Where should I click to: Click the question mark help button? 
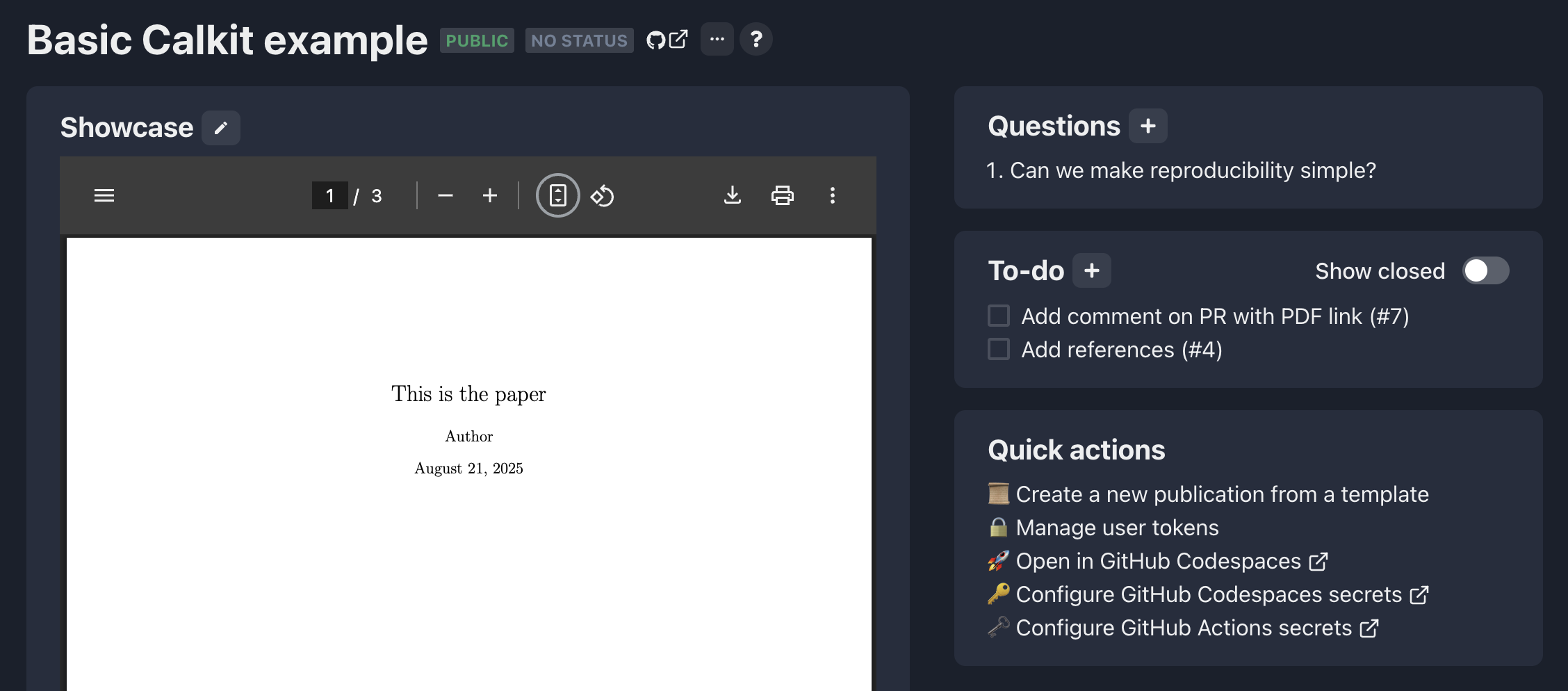pos(756,40)
